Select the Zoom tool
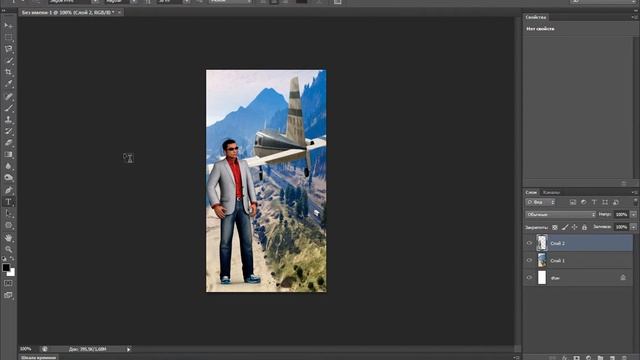The height and width of the screenshot is (360, 640). tap(8, 249)
